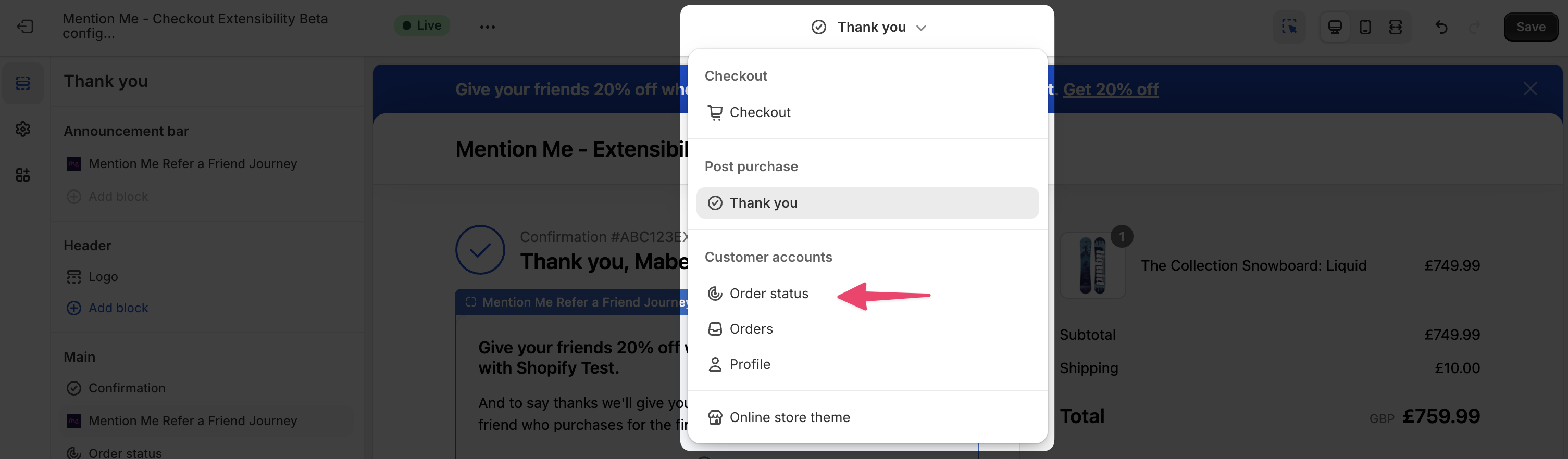Undo the last change
Image resolution: width=1568 pixels, height=459 pixels.
(x=1441, y=27)
